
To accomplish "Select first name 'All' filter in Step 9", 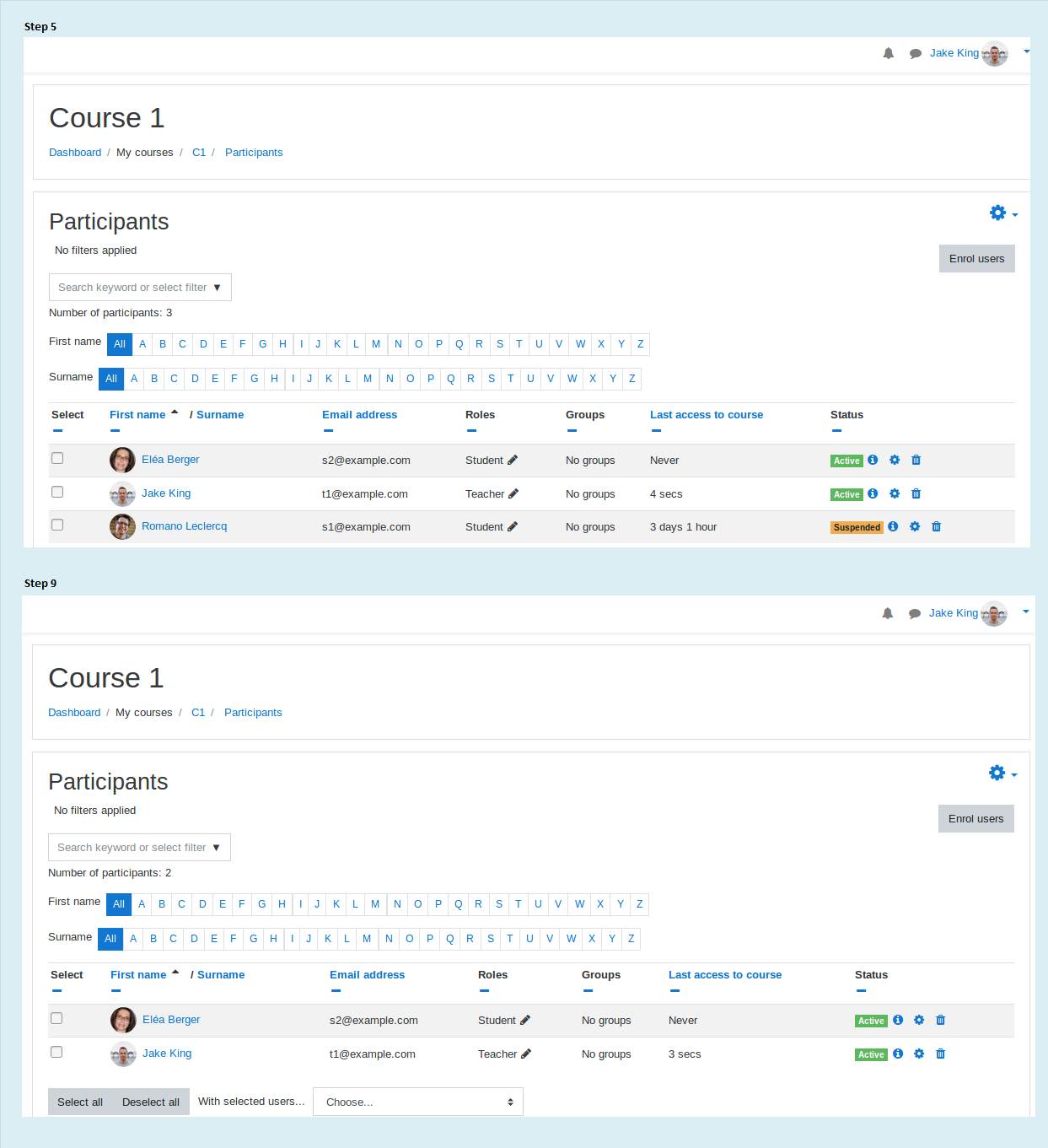I will [119, 904].
